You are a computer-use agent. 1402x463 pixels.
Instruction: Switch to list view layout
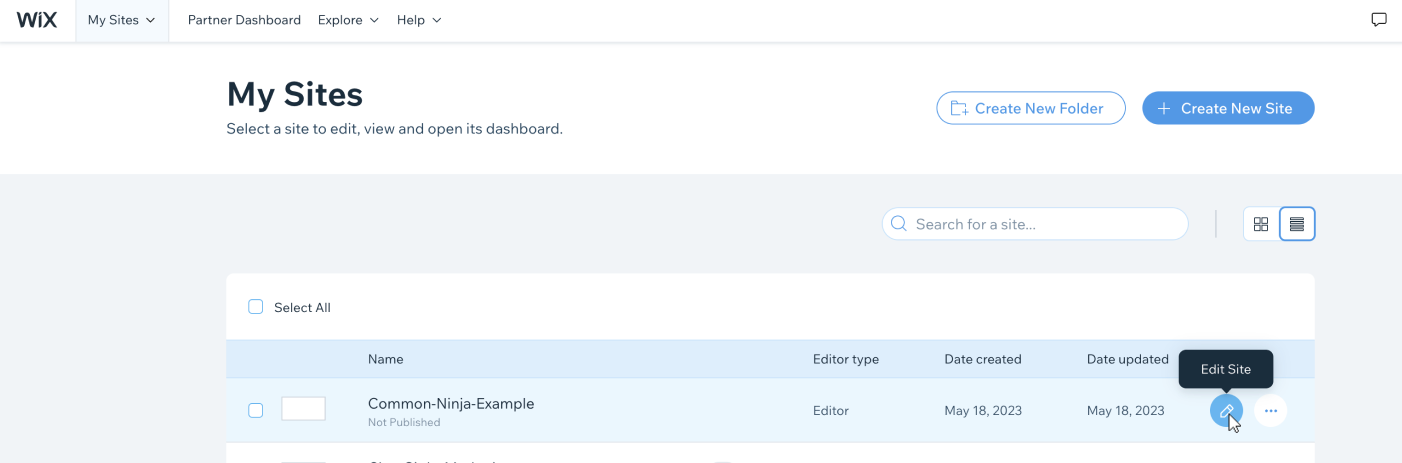(1297, 224)
